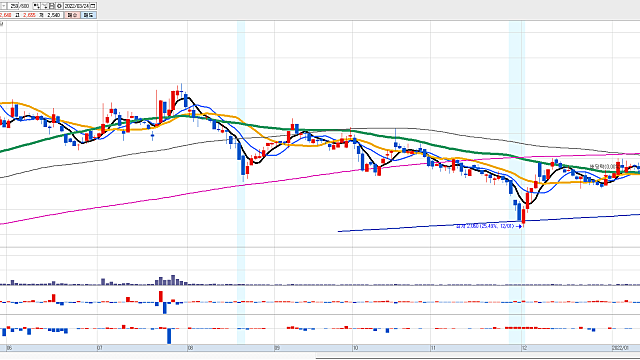Click the first chart tool icon after the bar count
This screenshot has width=640, height=360.
36,6
